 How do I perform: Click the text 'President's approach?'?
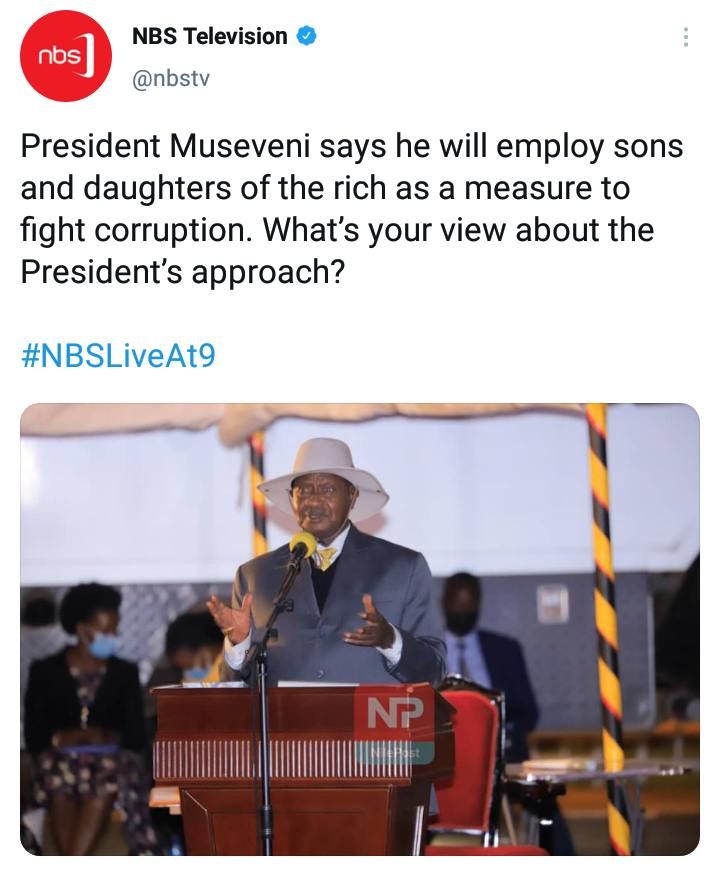[x=182, y=272]
